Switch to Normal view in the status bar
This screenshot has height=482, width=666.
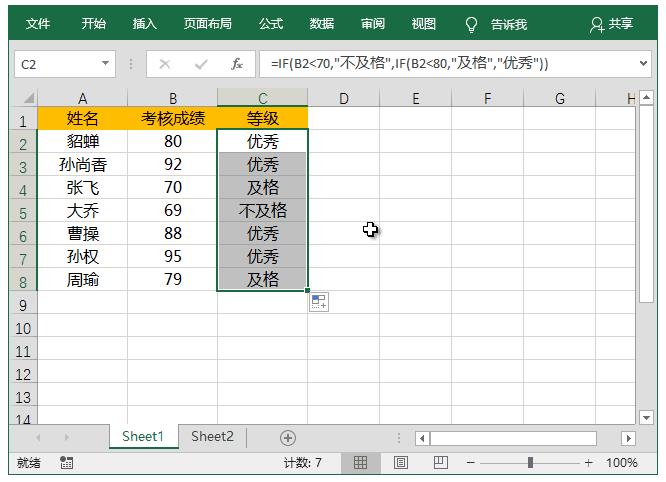[x=360, y=462]
